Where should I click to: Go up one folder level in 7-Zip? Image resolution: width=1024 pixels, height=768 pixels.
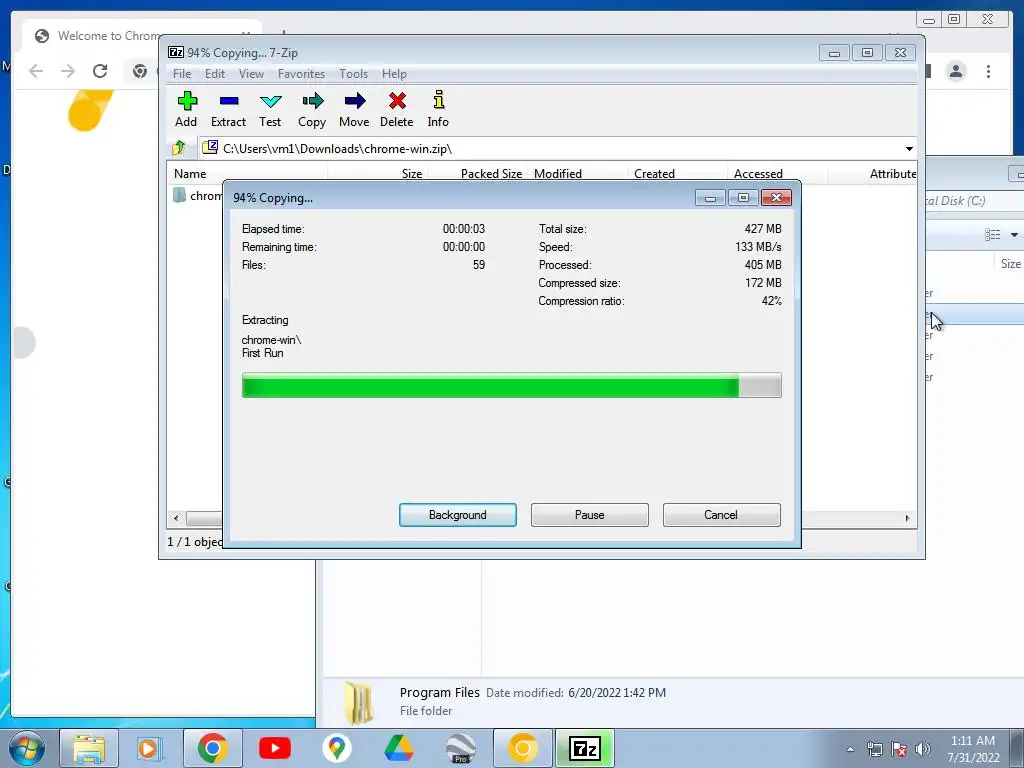click(x=179, y=148)
